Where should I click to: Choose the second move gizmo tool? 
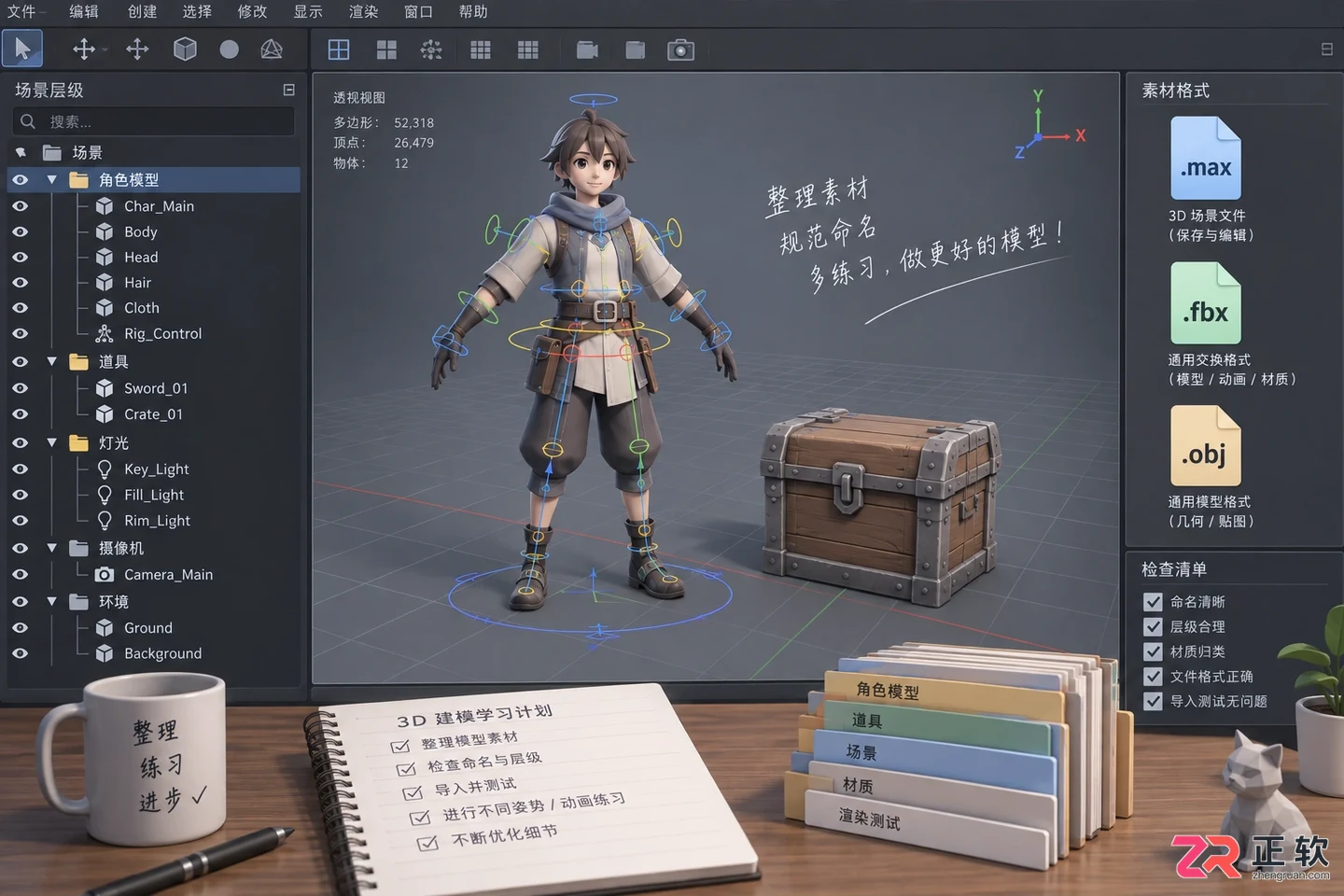click(x=137, y=49)
